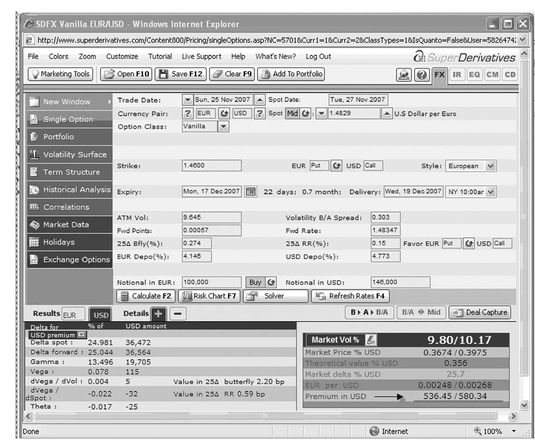
Task: Click refresh icon next to Mid
Action: pos(305,113)
